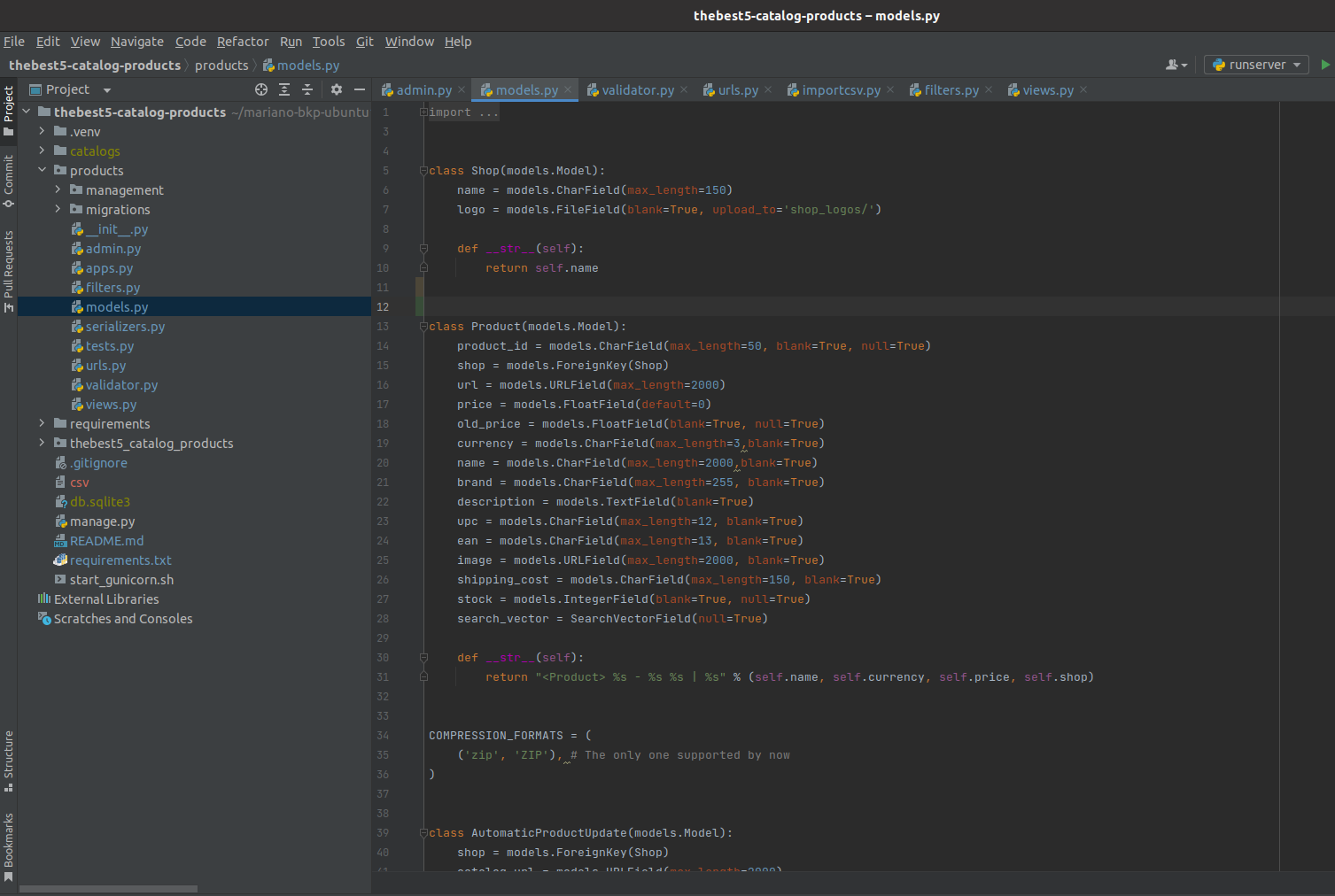Close the validator.py editor tab
Image resolution: width=1335 pixels, height=896 pixels.
pos(684,90)
